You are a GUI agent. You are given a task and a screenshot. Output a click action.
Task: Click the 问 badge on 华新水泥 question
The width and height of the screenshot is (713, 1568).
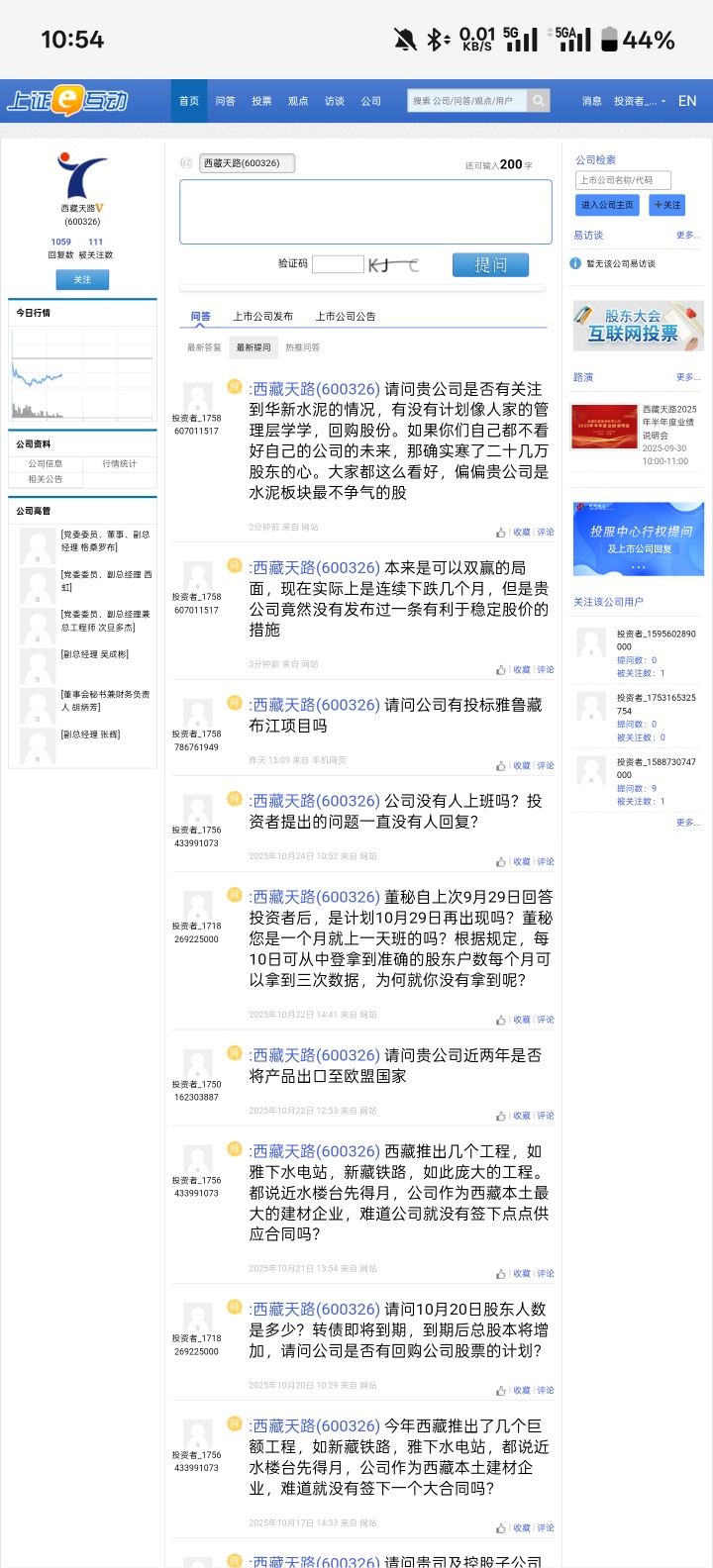pyautogui.click(x=235, y=387)
